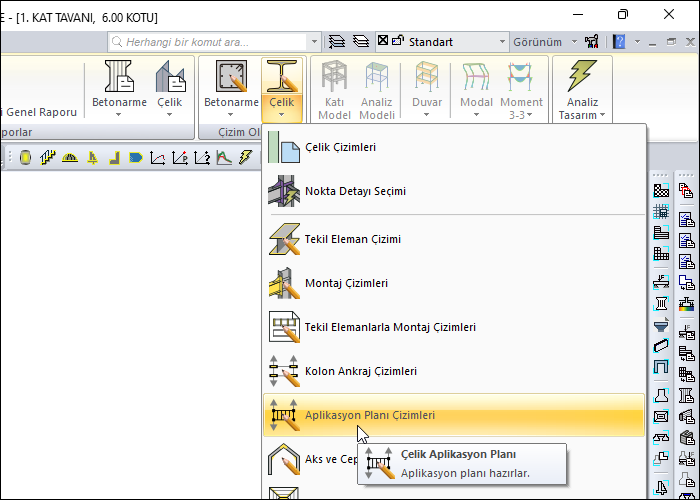The width and height of the screenshot is (700, 500).
Task: Click the rainbow color spectrum report icon
Action: (687, 304)
